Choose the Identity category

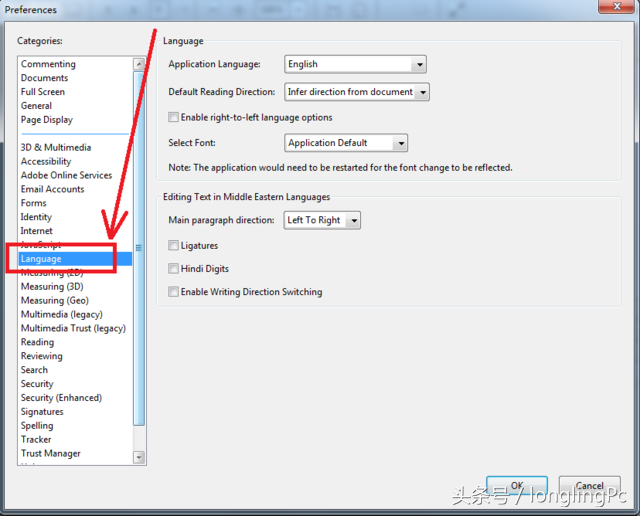[36, 217]
